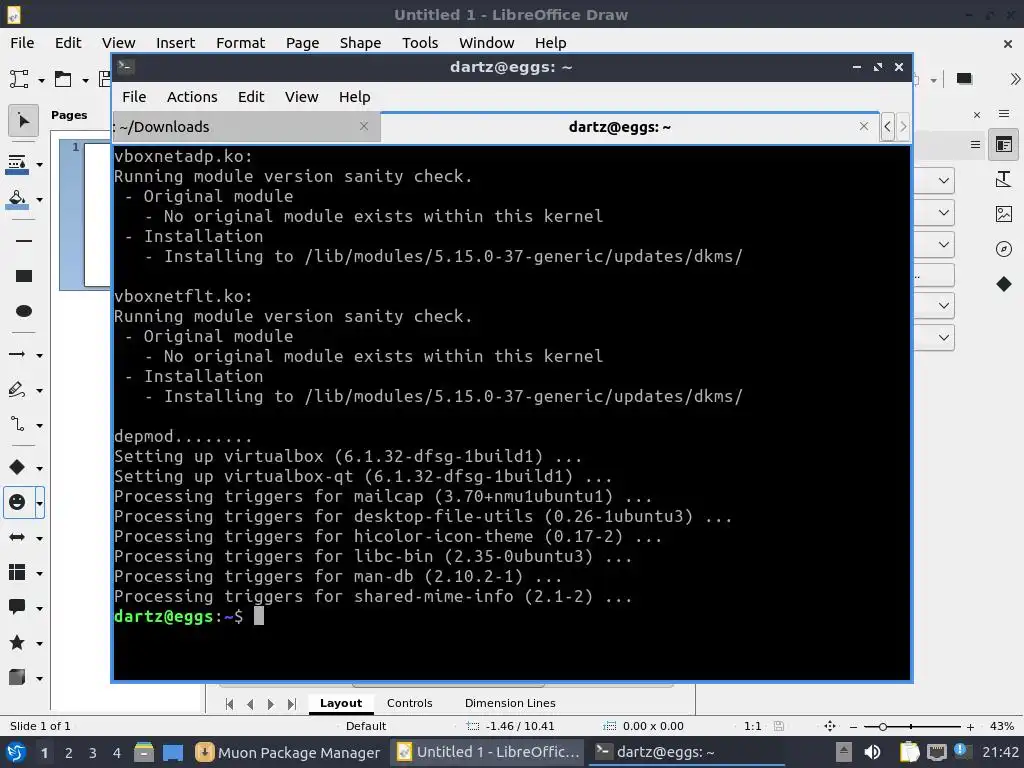Open the sidebar Gallery deck

click(x=1004, y=214)
